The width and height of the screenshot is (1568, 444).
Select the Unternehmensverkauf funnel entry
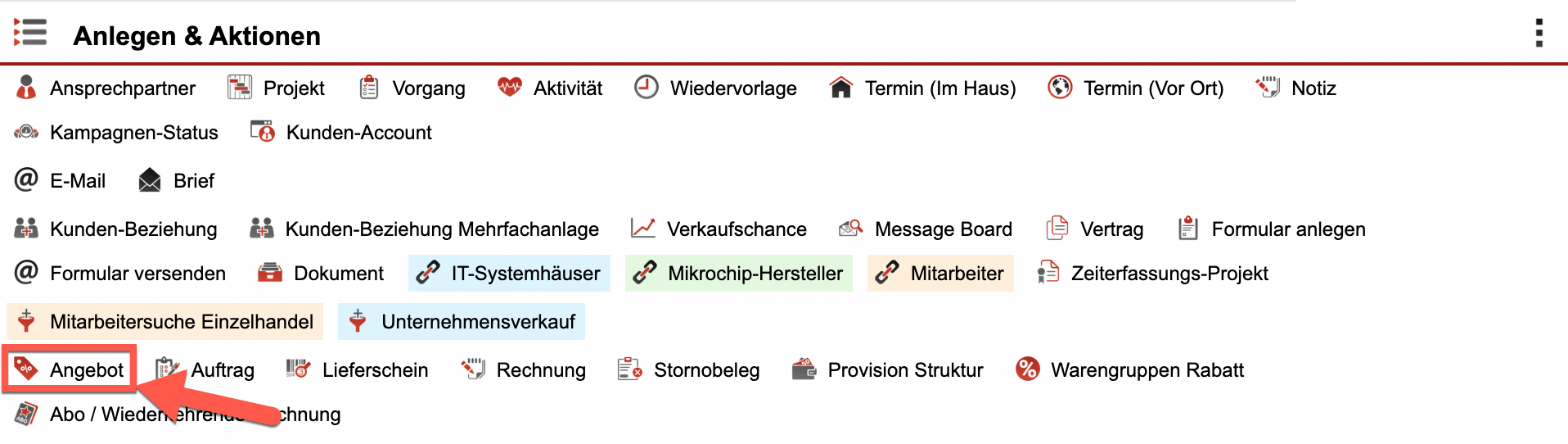[x=477, y=322]
